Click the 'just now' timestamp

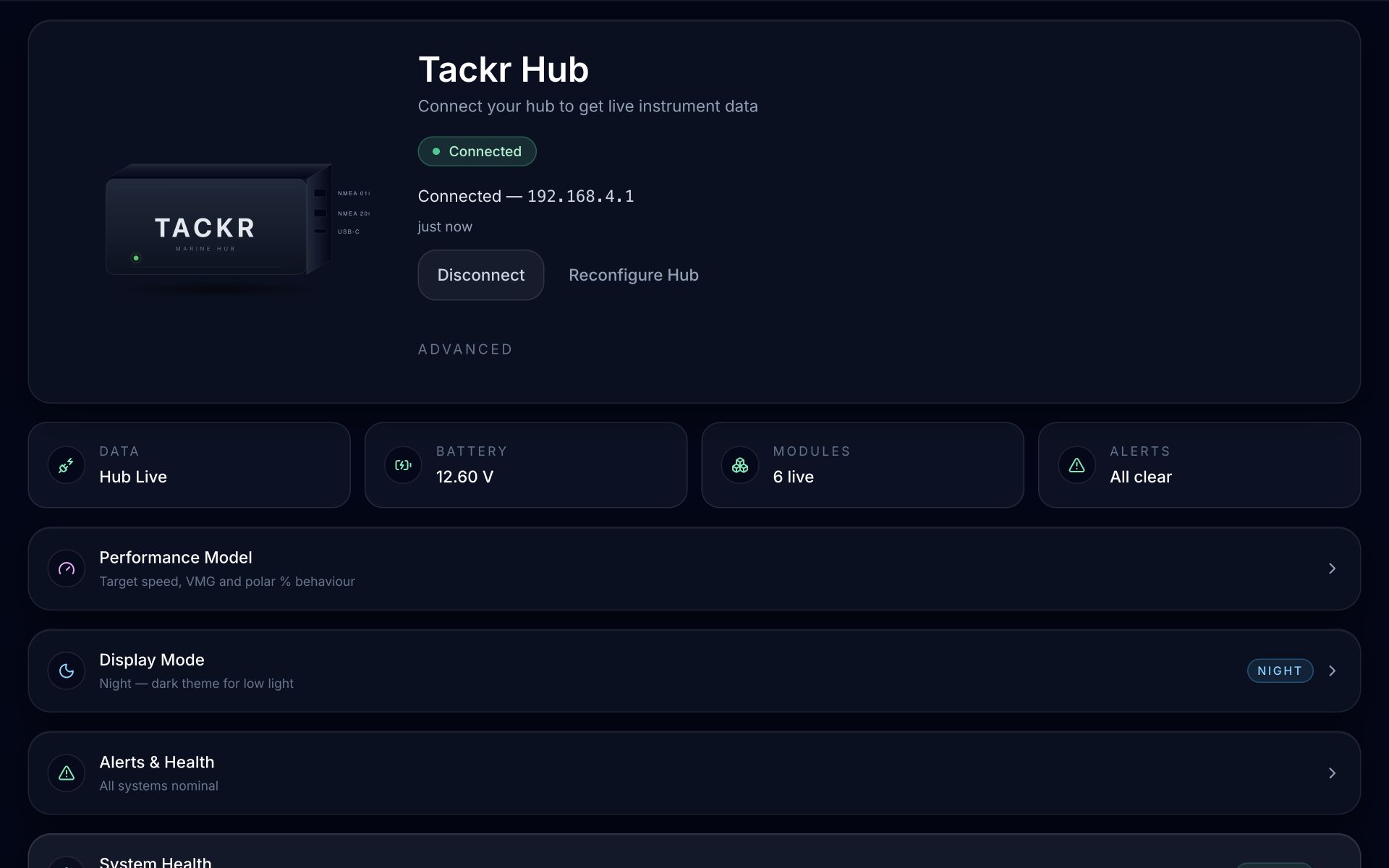[x=445, y=226]
